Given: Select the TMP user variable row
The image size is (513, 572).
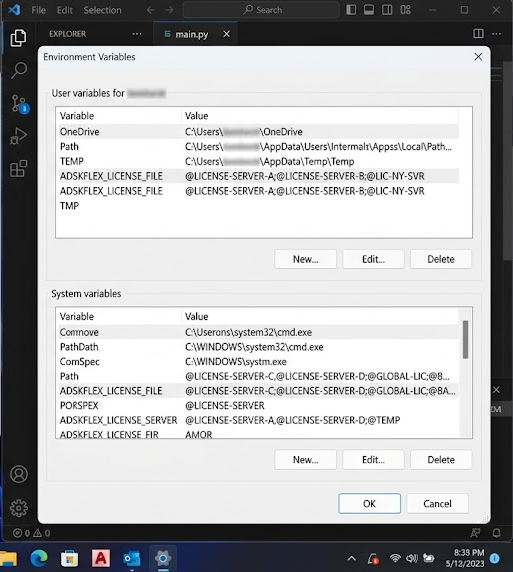Looking at the screenshot, I should [258, 206].
